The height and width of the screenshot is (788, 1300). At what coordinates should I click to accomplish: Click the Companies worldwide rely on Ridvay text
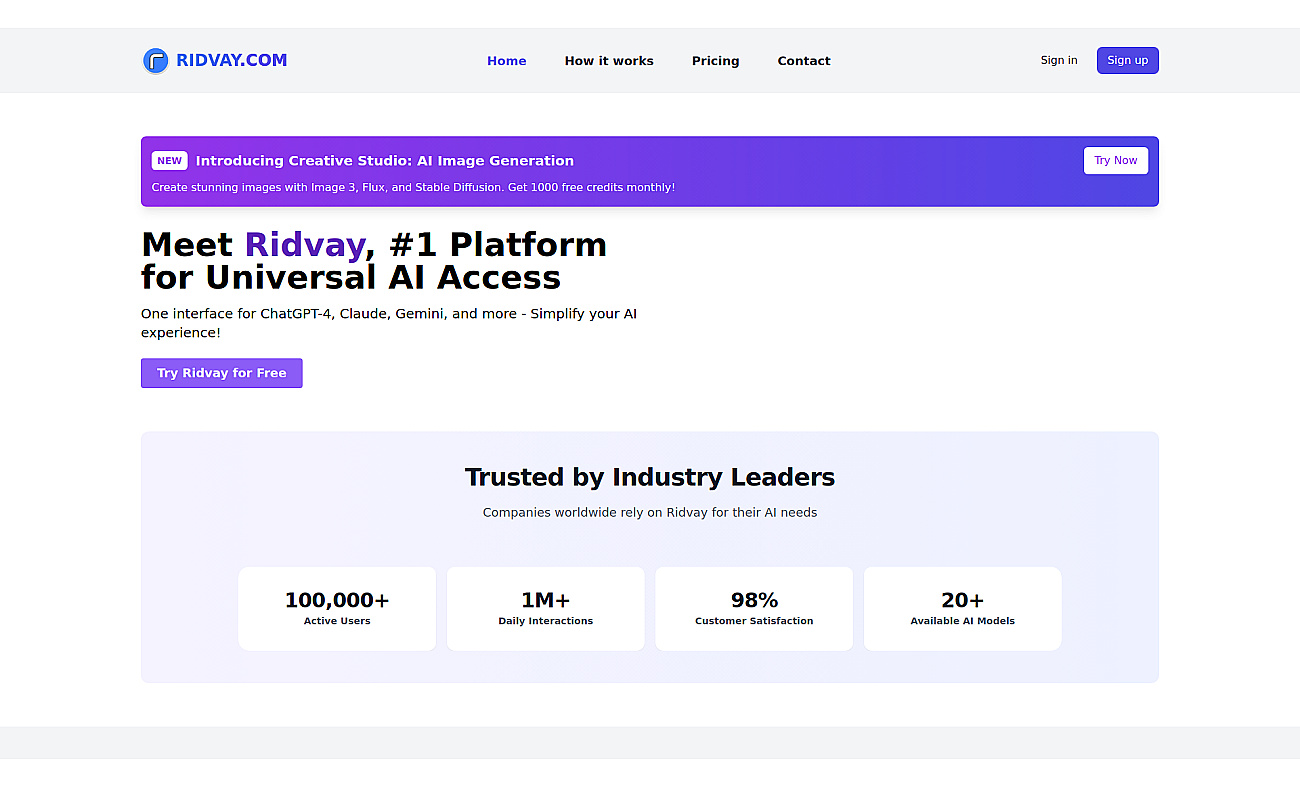pyautogui.click(x=650, y=512)
